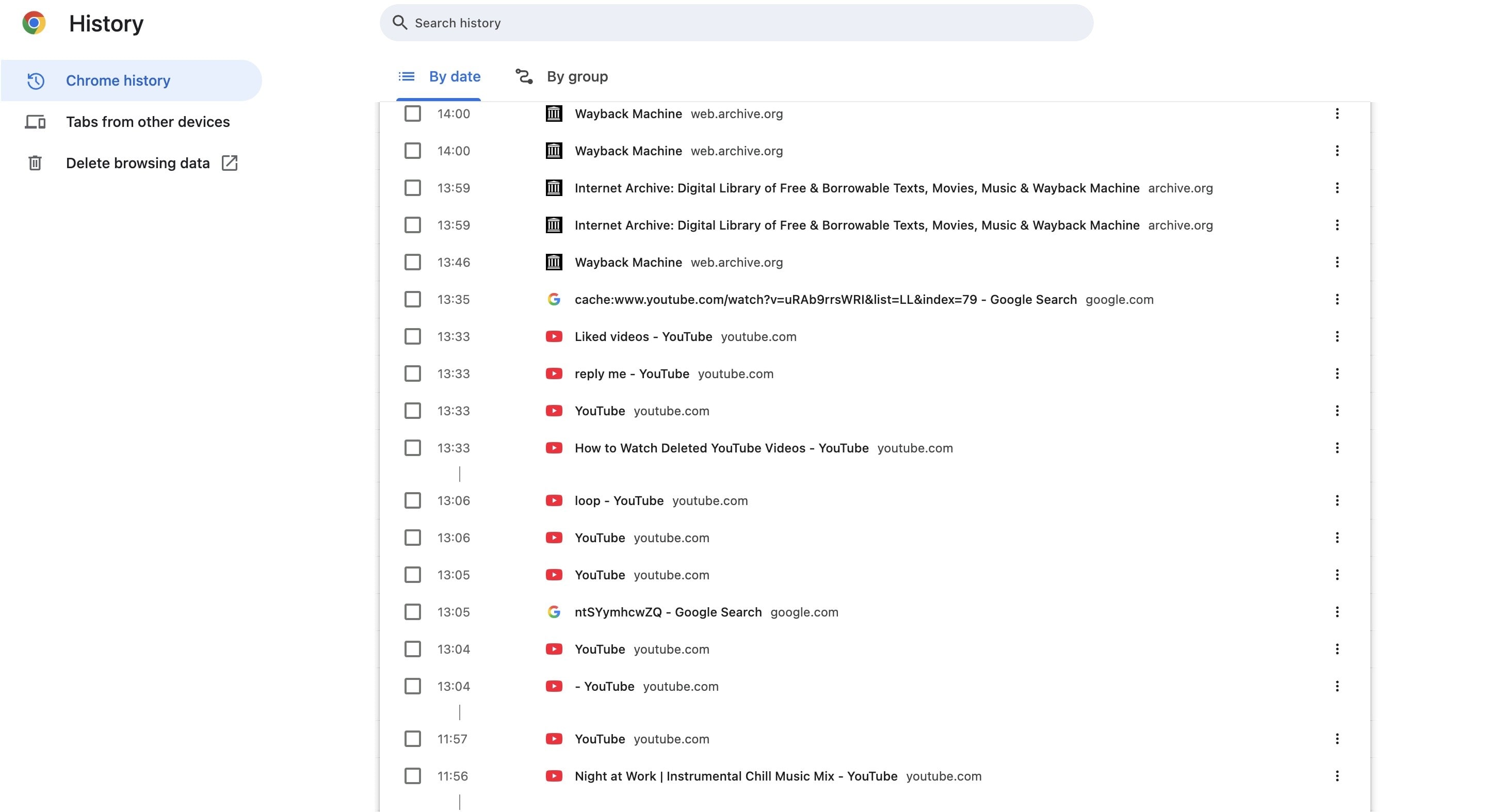This screenshot has height=812, width=1486.
Task: Click the Google favicon for cache search
Action: coord(554,299)
